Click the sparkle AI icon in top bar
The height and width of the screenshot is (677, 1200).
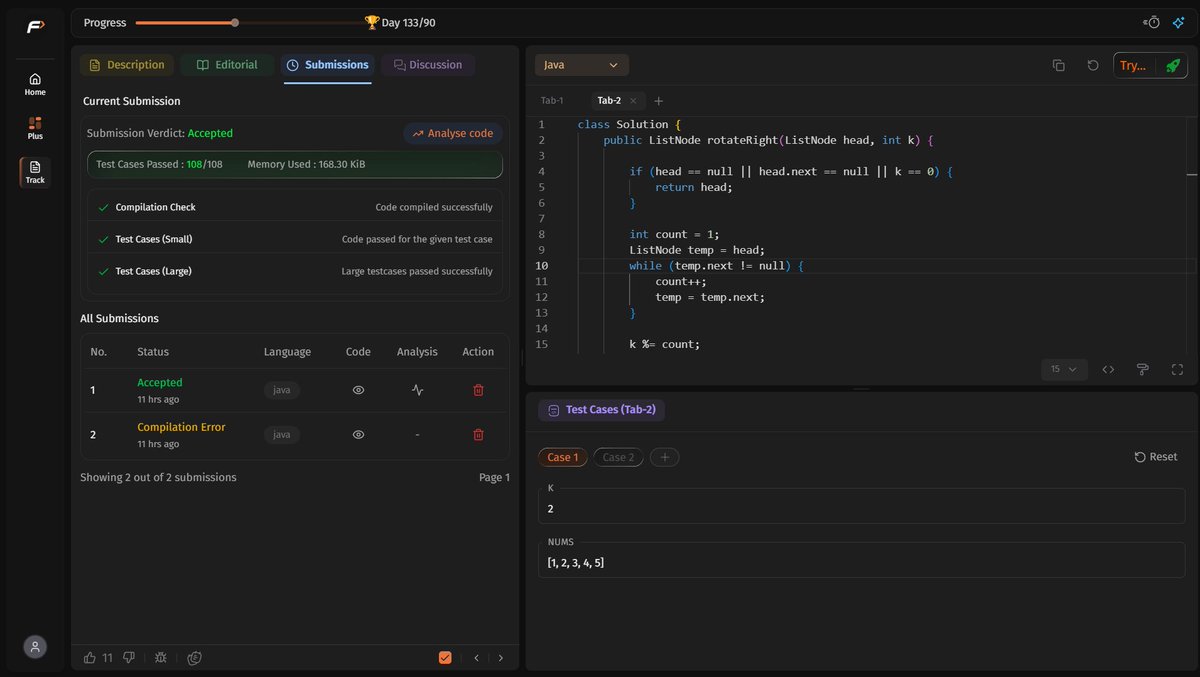(1179, 22)
